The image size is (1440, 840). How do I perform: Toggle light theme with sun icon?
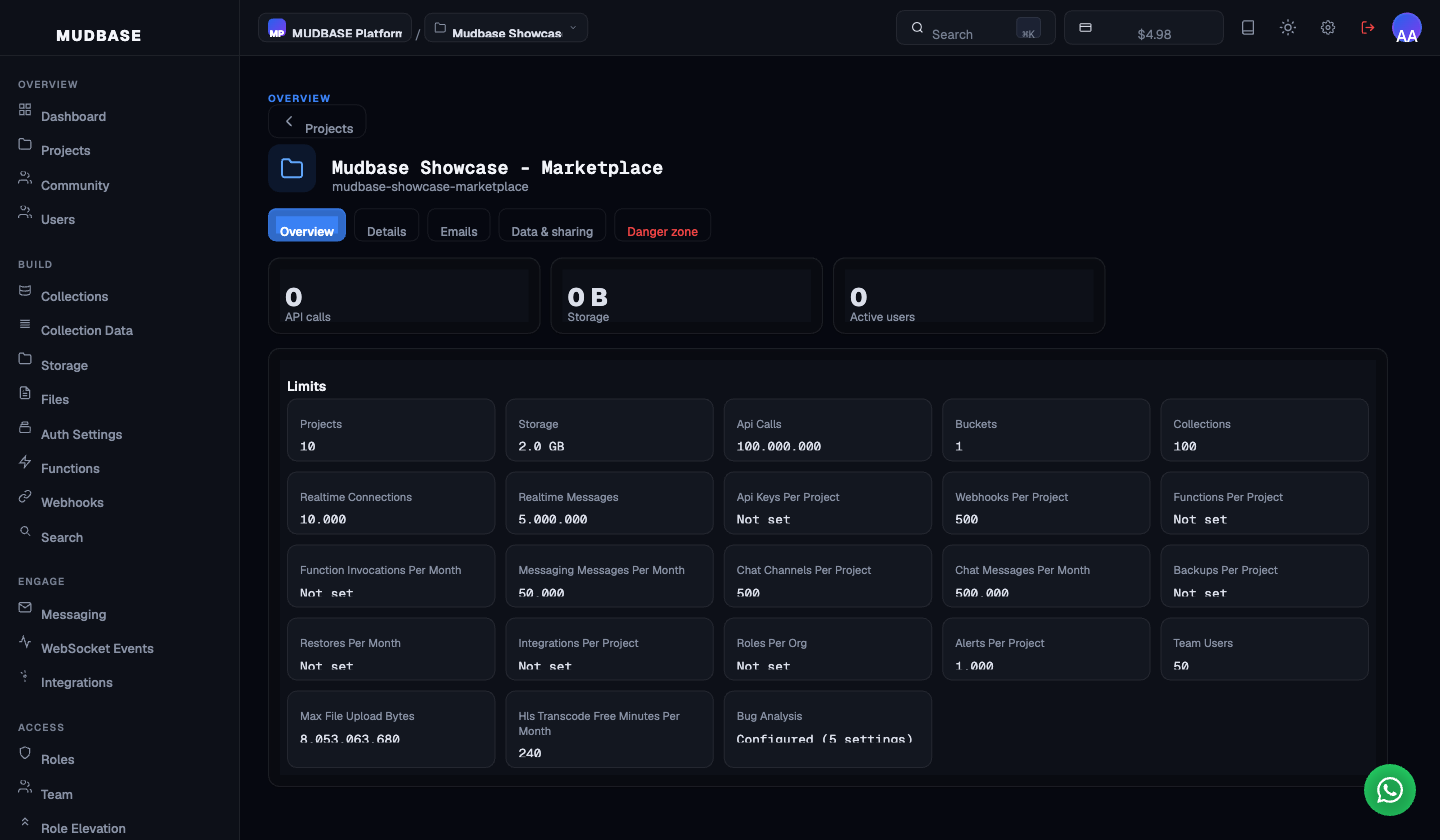click(1288, 28)
